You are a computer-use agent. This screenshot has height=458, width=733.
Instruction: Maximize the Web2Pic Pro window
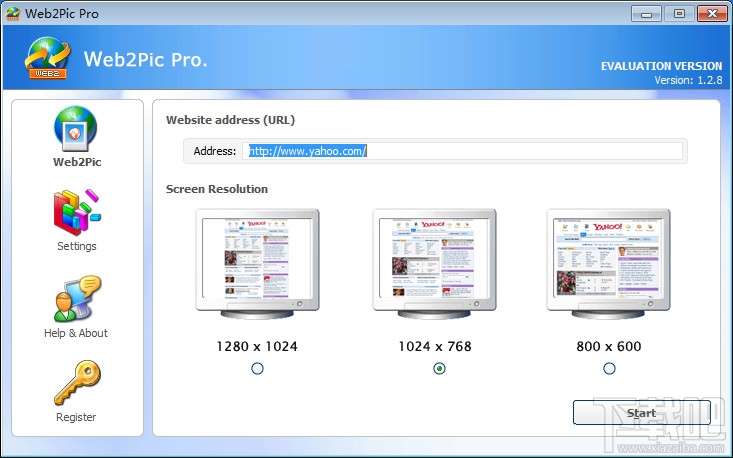pyautogui.click(x=679, y=14)
